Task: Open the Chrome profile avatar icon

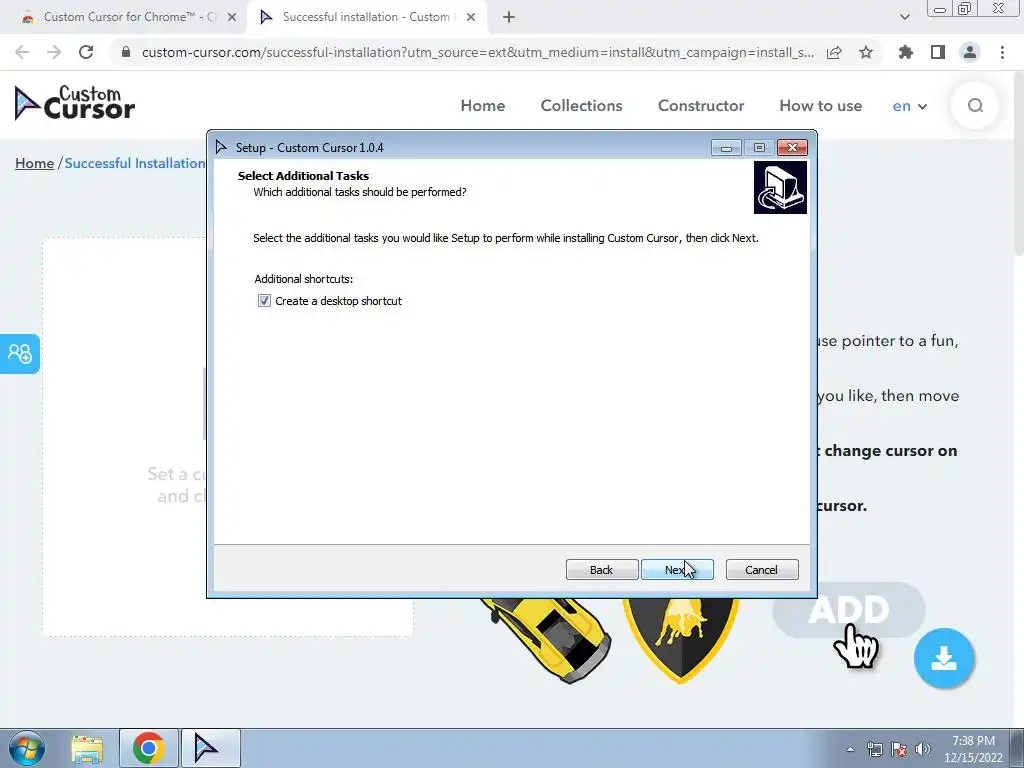Action: [970, 52]
